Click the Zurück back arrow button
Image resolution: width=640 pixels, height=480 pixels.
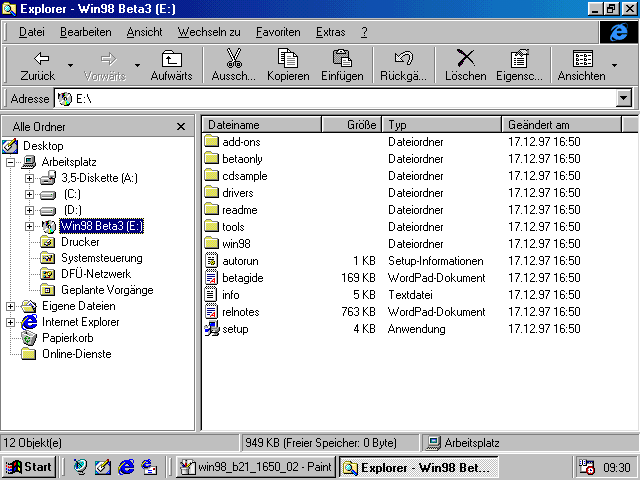[38, 65]
